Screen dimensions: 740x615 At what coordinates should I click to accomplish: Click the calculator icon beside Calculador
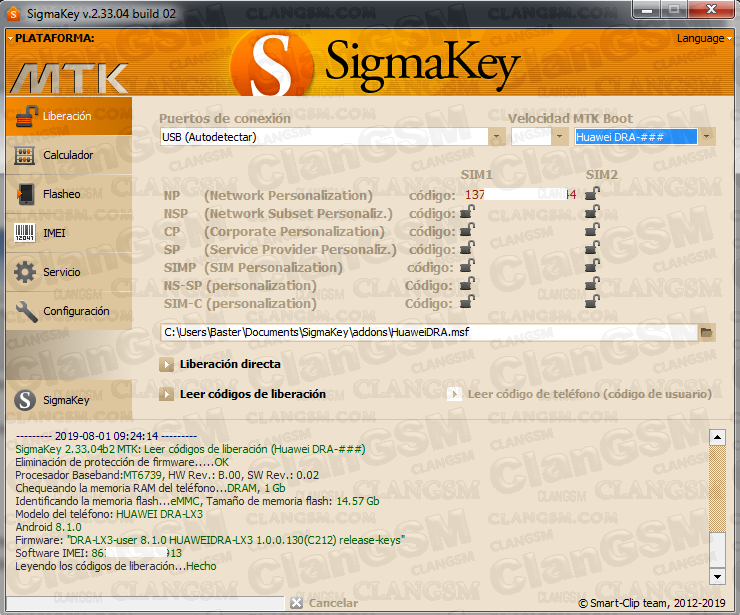[25, 155]
